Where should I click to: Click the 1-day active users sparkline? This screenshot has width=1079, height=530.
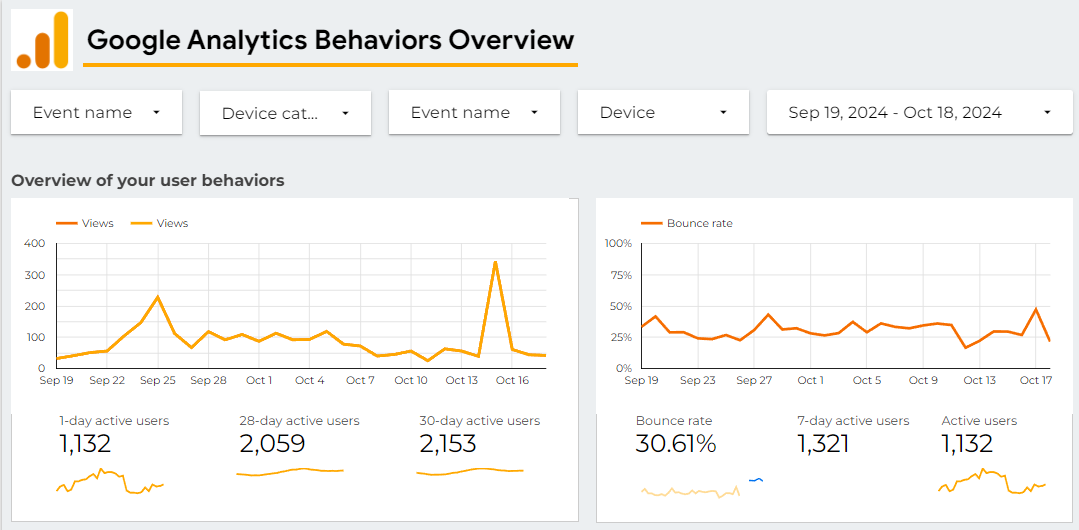110,481
